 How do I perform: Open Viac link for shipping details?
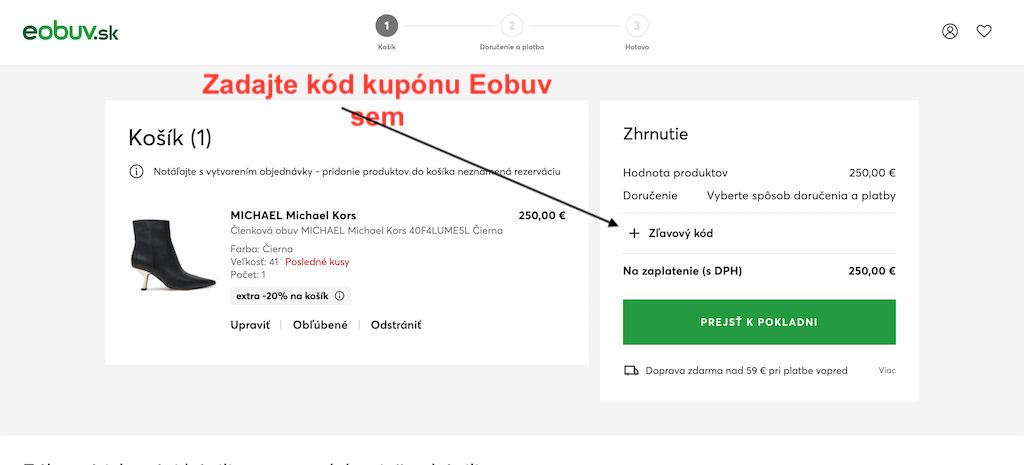[x=887, y=370]
